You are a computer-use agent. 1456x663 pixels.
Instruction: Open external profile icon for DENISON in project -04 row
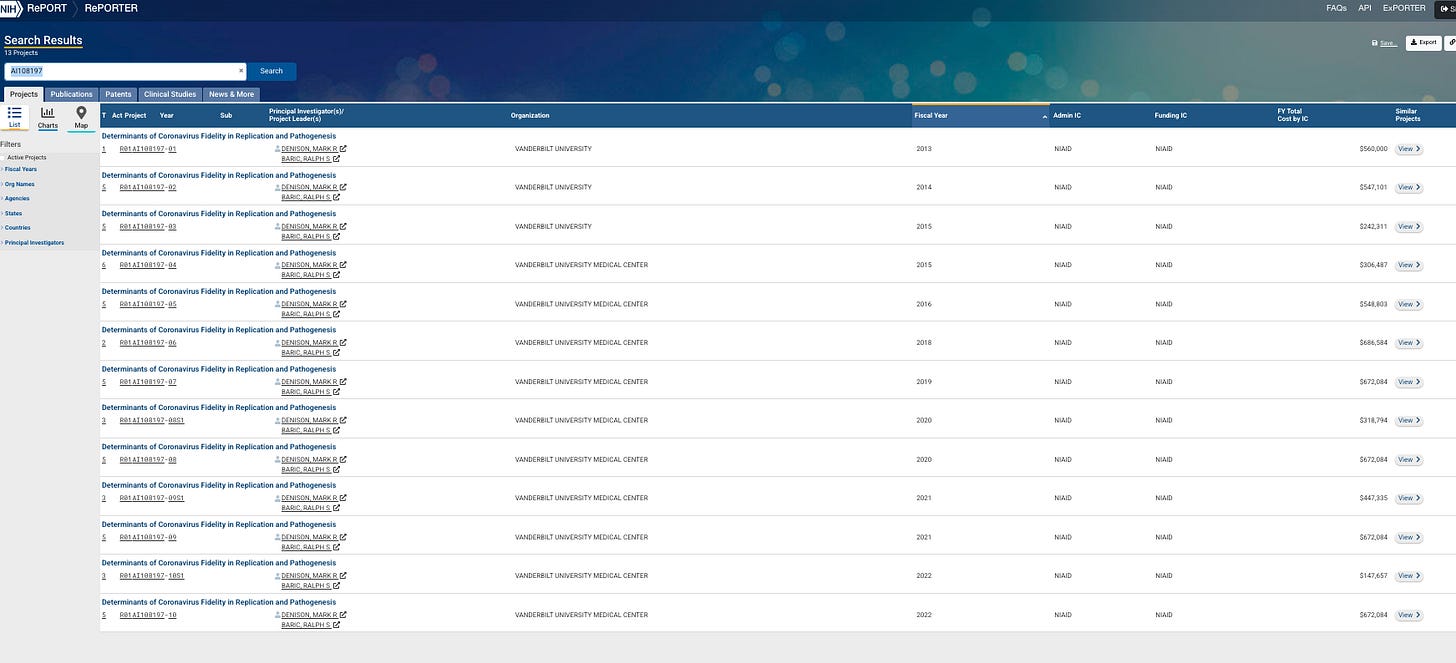[342, 265]
